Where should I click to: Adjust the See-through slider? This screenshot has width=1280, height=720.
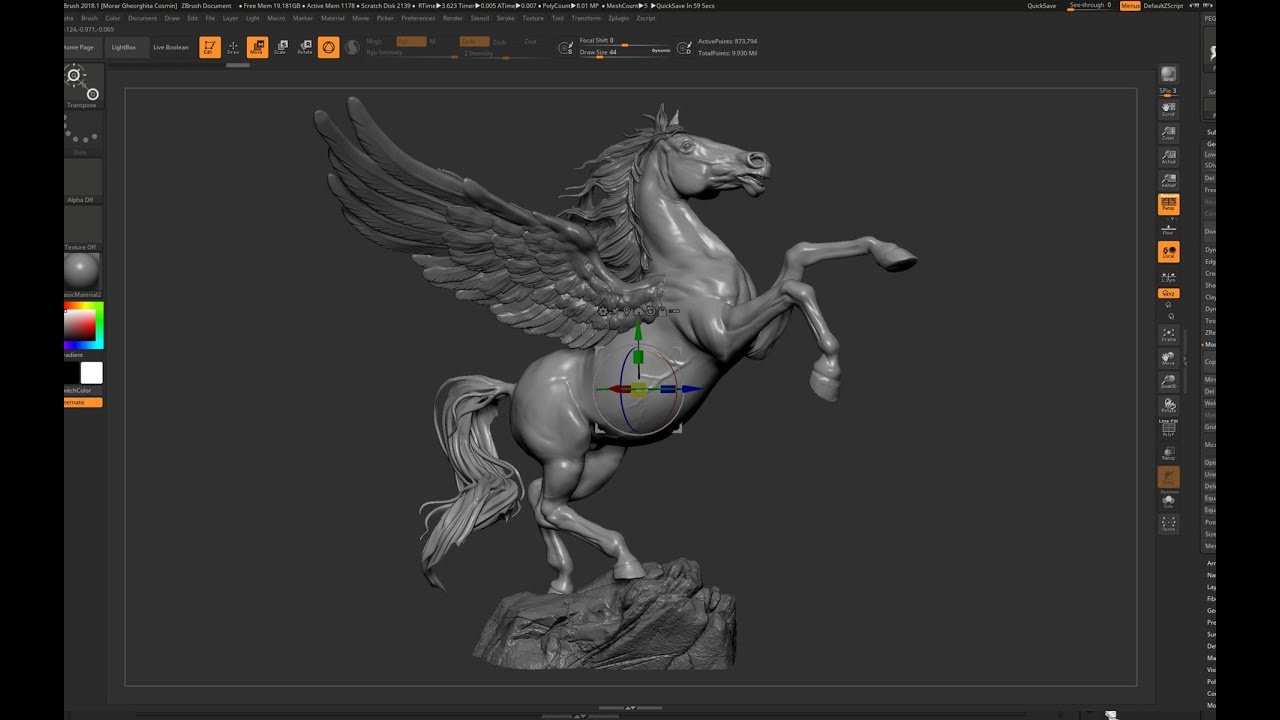click(x=1090, y=5)
